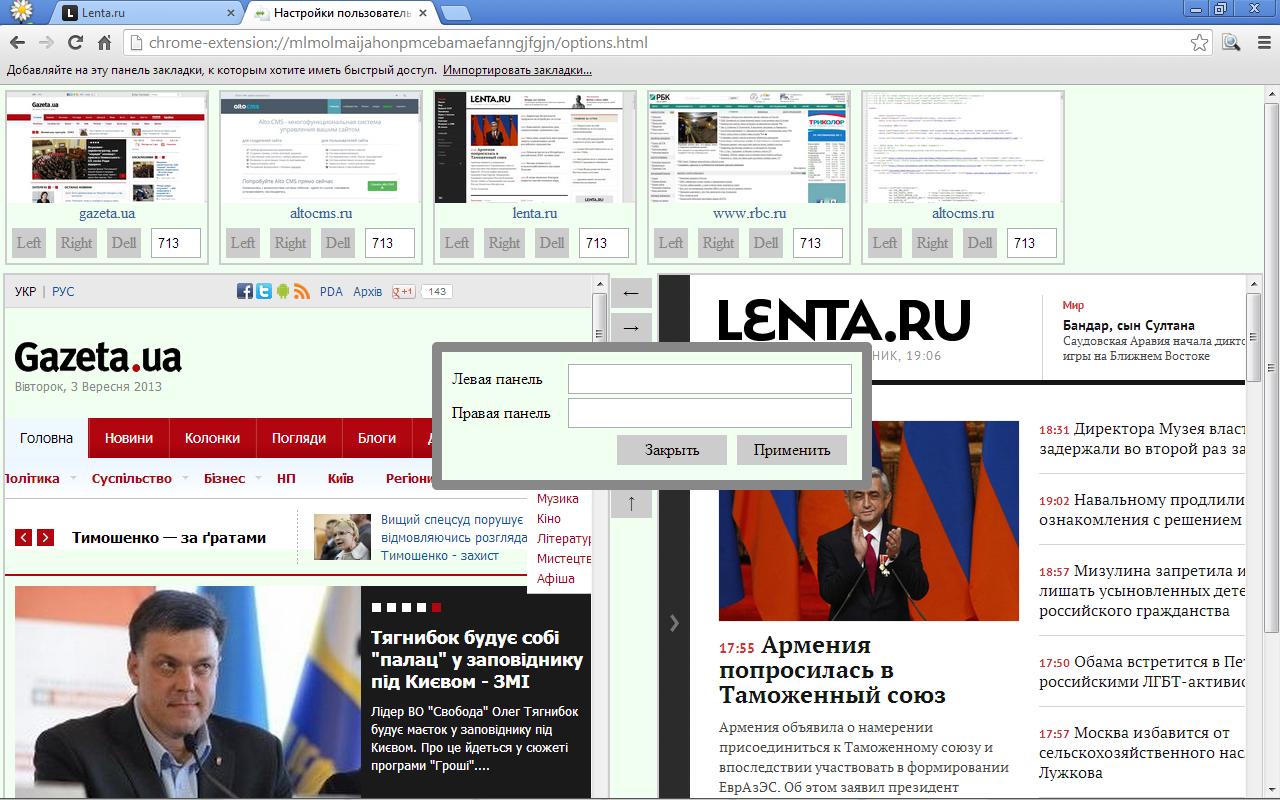Go back using the browser back arrow
1280x800 pixels.
pyautogui.click(x=17, y=43)
